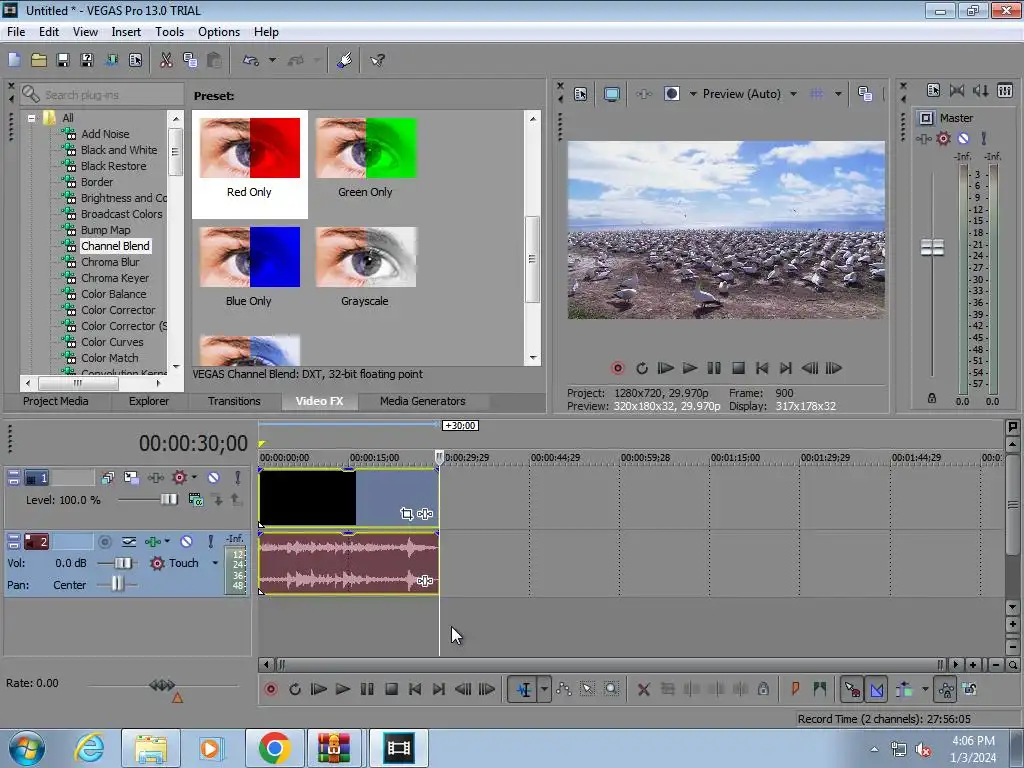
Task: Switch to the Media Generators tab
Action: tap(423, 401)
